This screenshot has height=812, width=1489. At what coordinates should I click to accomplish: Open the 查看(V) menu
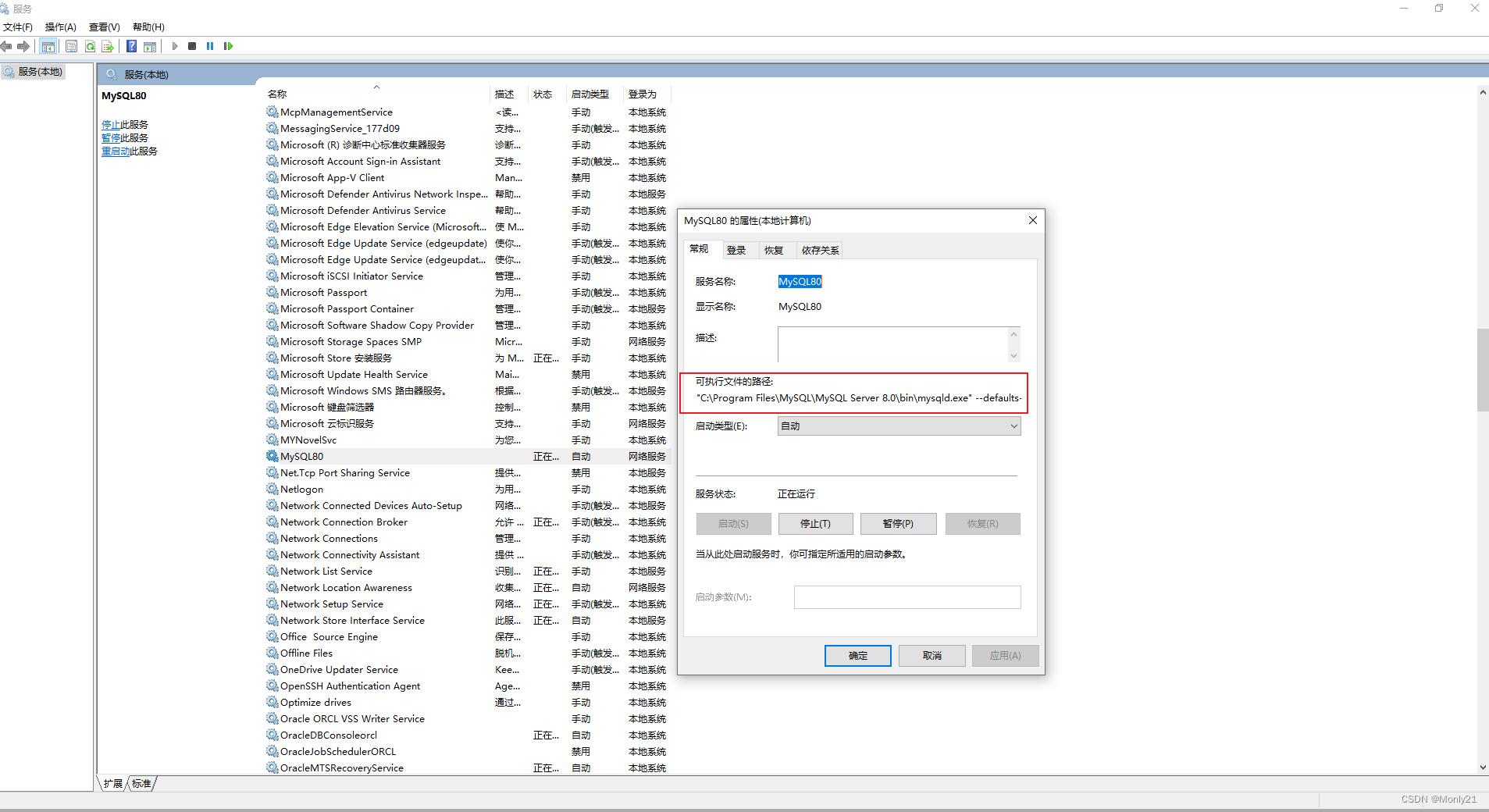tap(105, 27)
